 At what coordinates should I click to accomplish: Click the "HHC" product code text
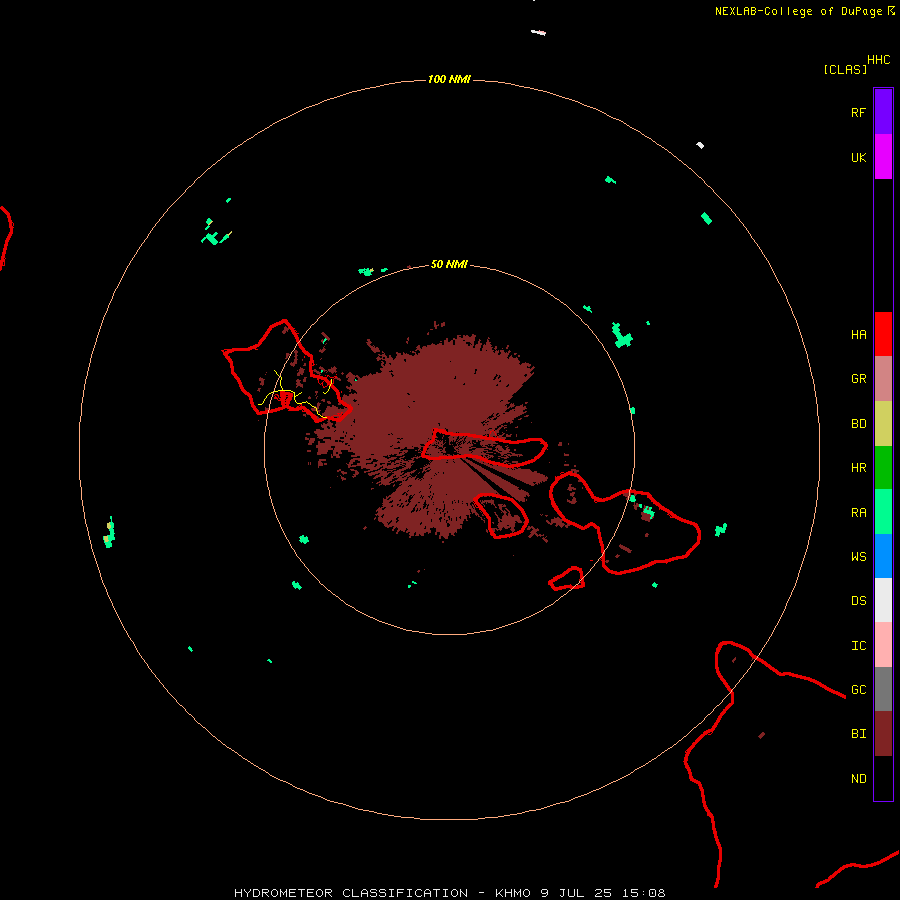pyautogui.click(x=879, y=60)
